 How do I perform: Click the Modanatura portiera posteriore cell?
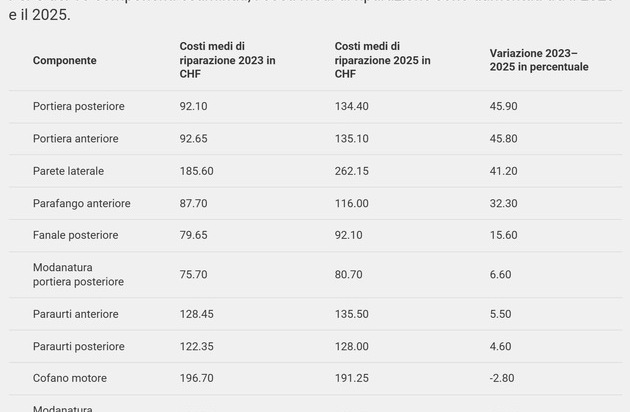tap(78, 275)
